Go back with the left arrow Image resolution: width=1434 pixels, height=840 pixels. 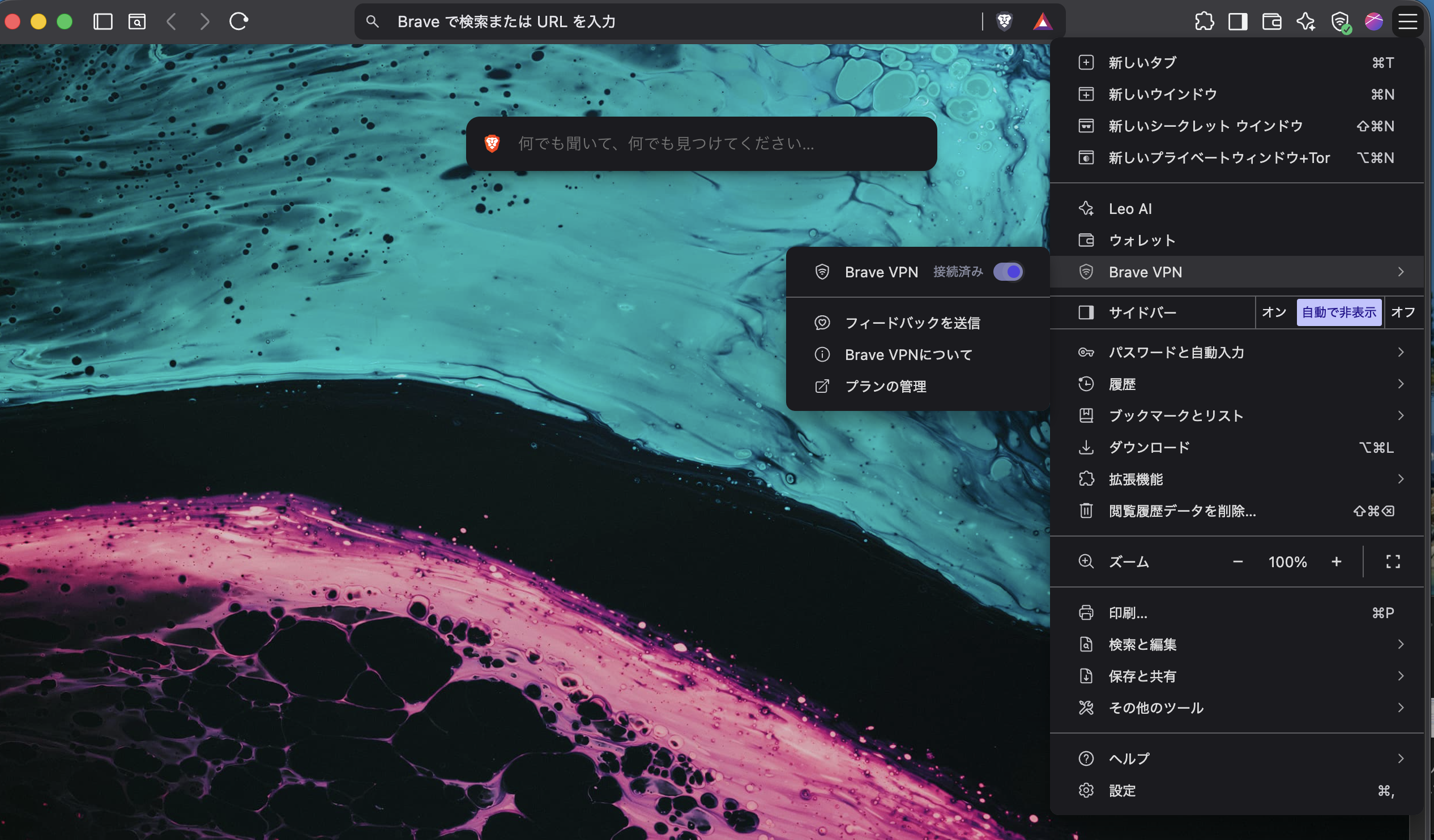171,22
